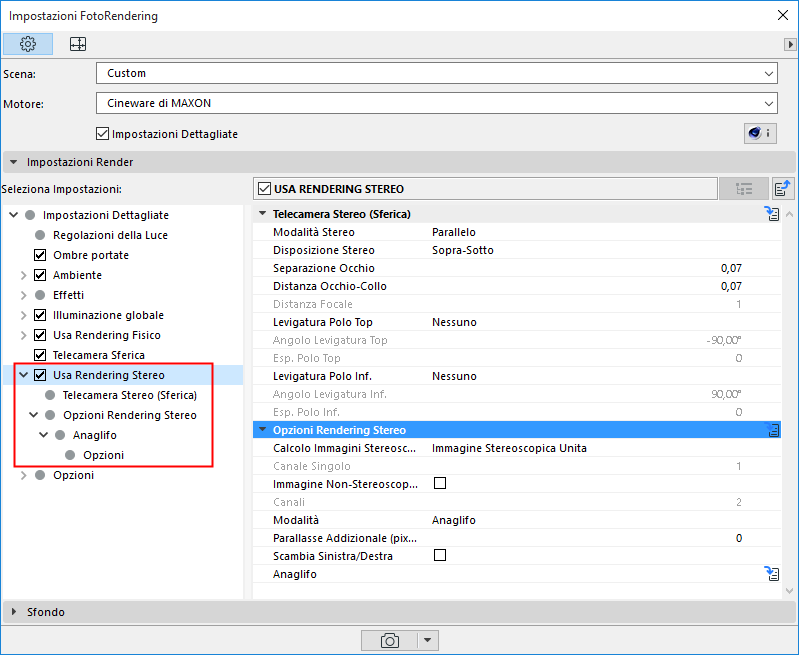Toggle USA RENDERING STEREO checkbox in the header
Image resolution: width=799 pixels, height=655 pixels.
click(264, 189)
